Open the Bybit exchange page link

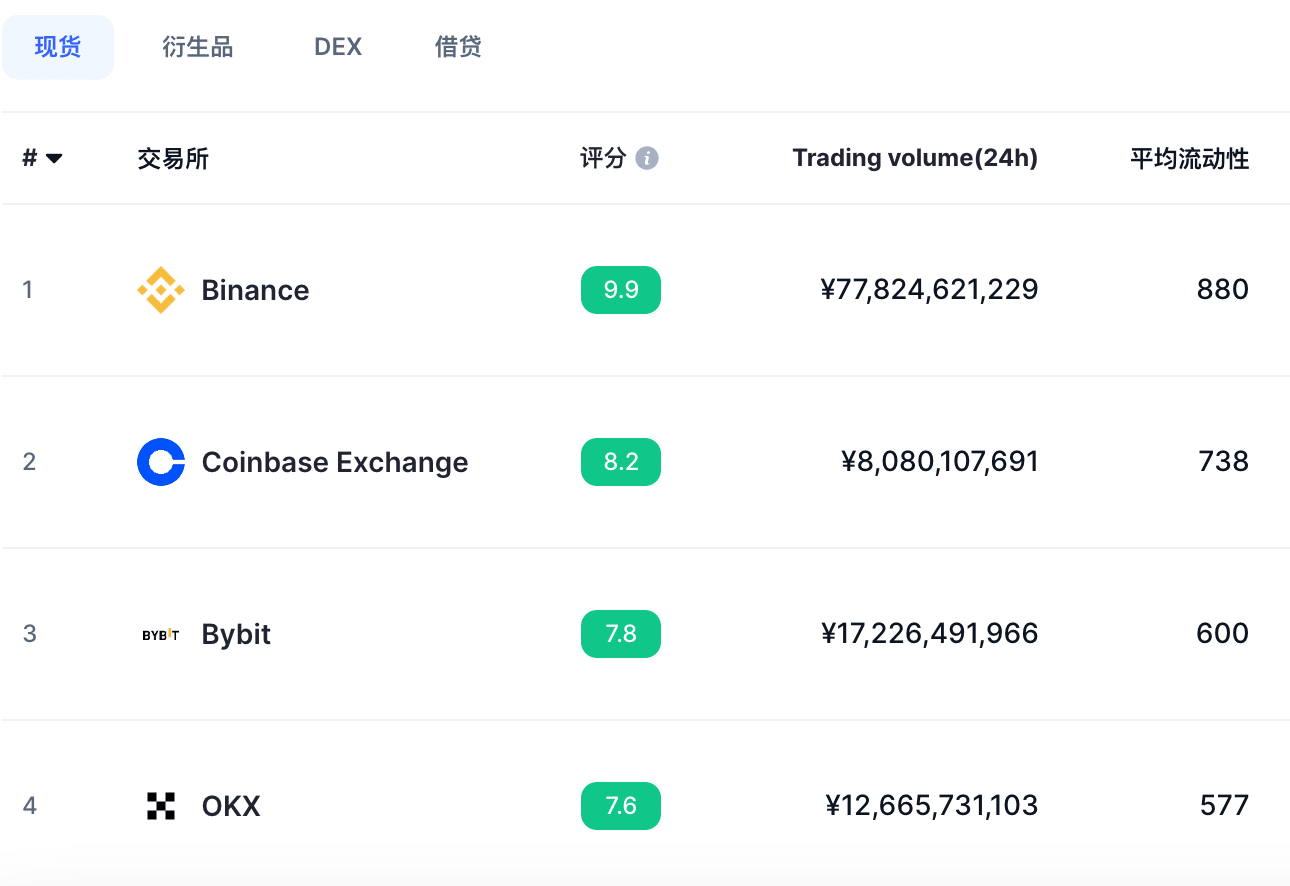[236, 634]
